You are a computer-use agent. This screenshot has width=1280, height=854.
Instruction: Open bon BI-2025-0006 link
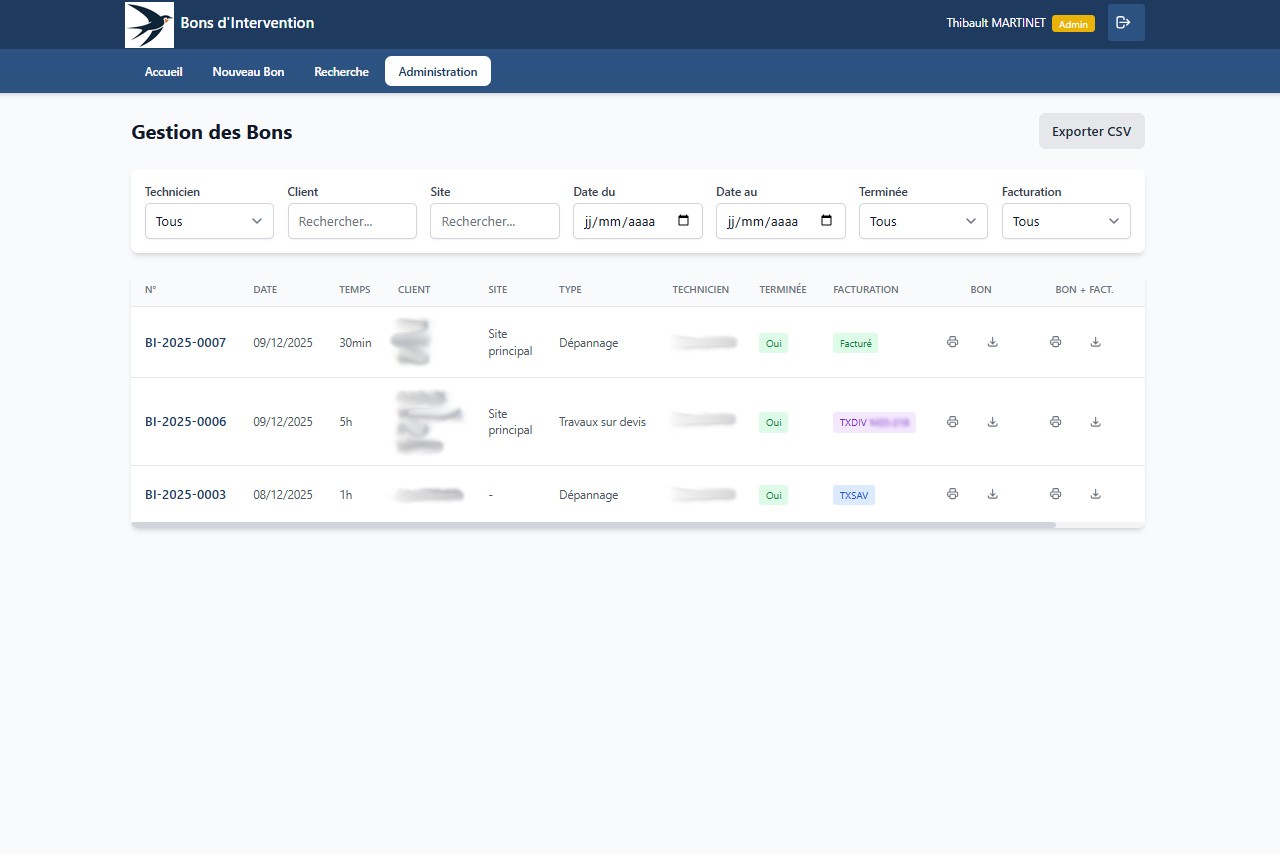click(x=186, y=422)
